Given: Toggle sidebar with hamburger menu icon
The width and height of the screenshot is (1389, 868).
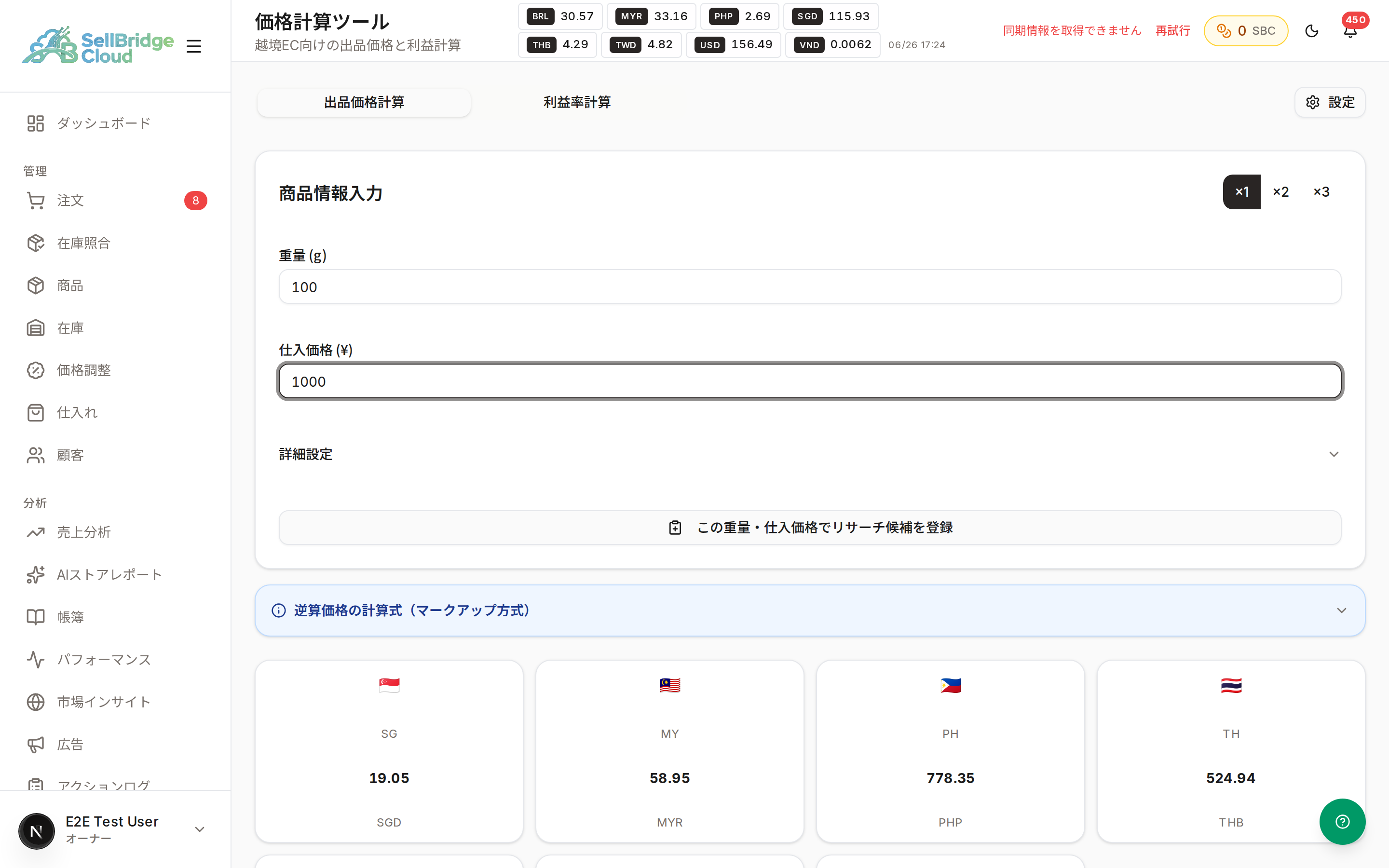Looking at the screenshot, I should point(194,46).
